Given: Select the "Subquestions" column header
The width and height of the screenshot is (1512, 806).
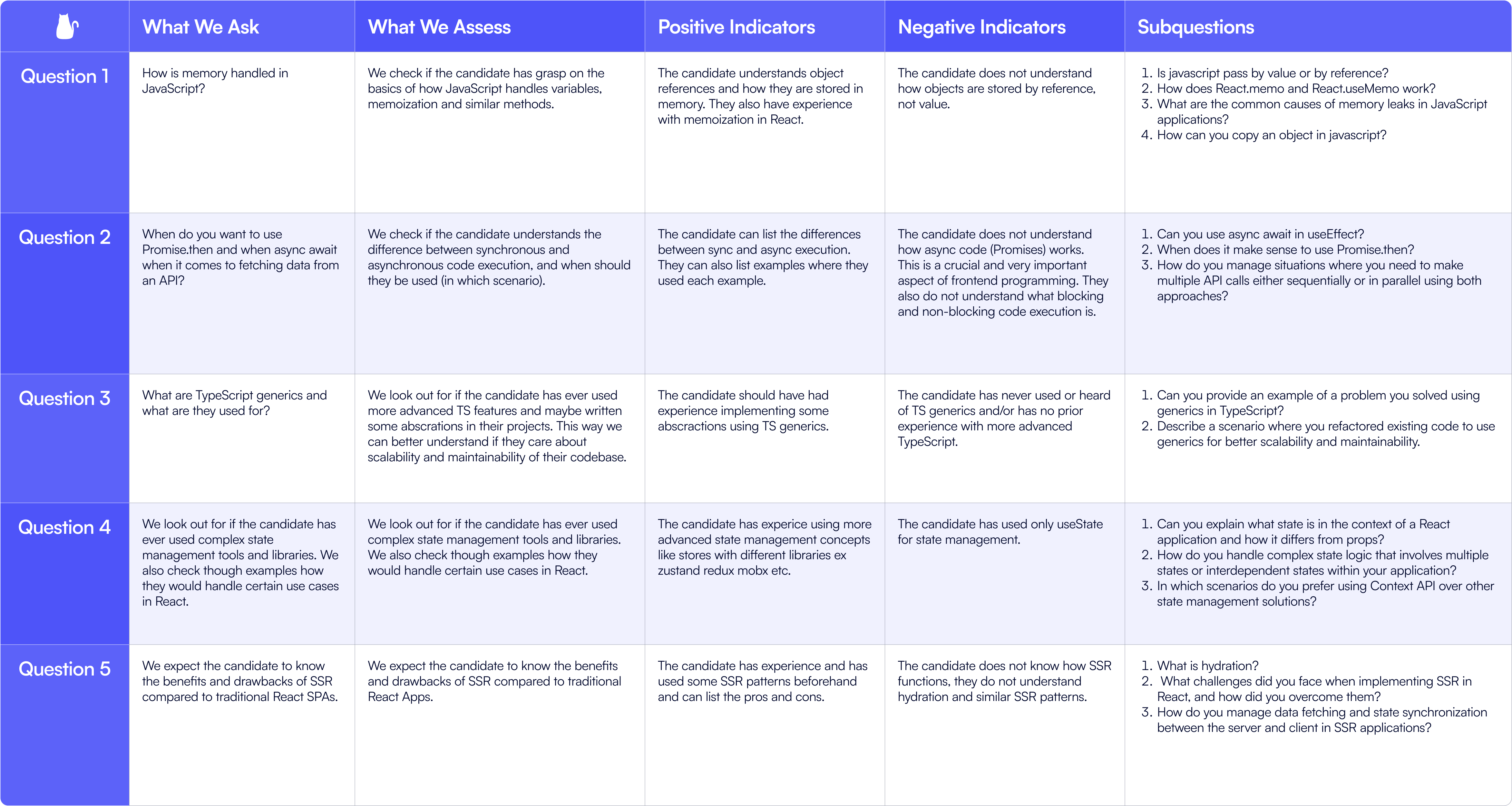Looking at the screenshot, I should point(1195,27).
